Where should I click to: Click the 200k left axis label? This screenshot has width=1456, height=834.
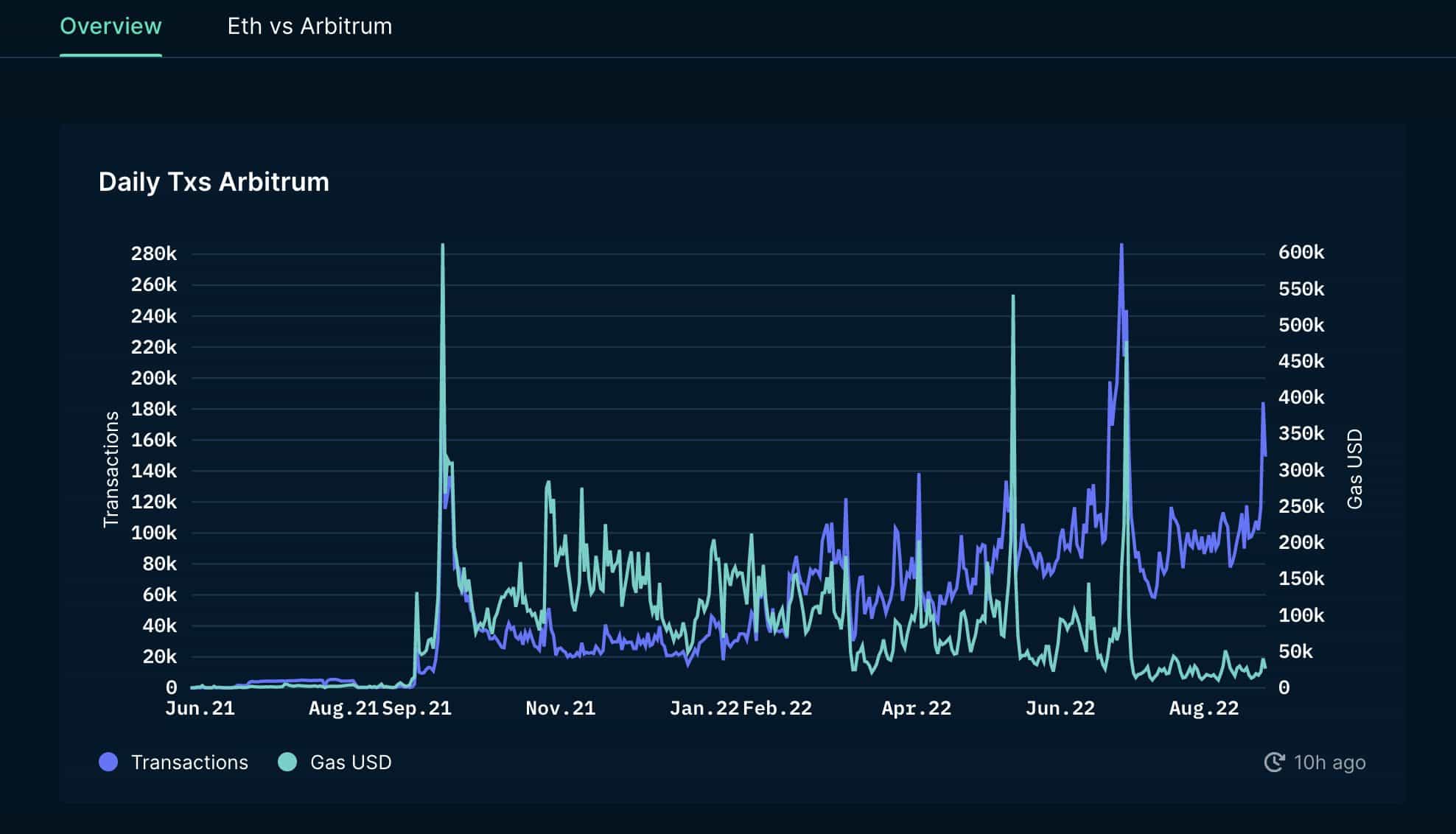click(x=154, y=378)
